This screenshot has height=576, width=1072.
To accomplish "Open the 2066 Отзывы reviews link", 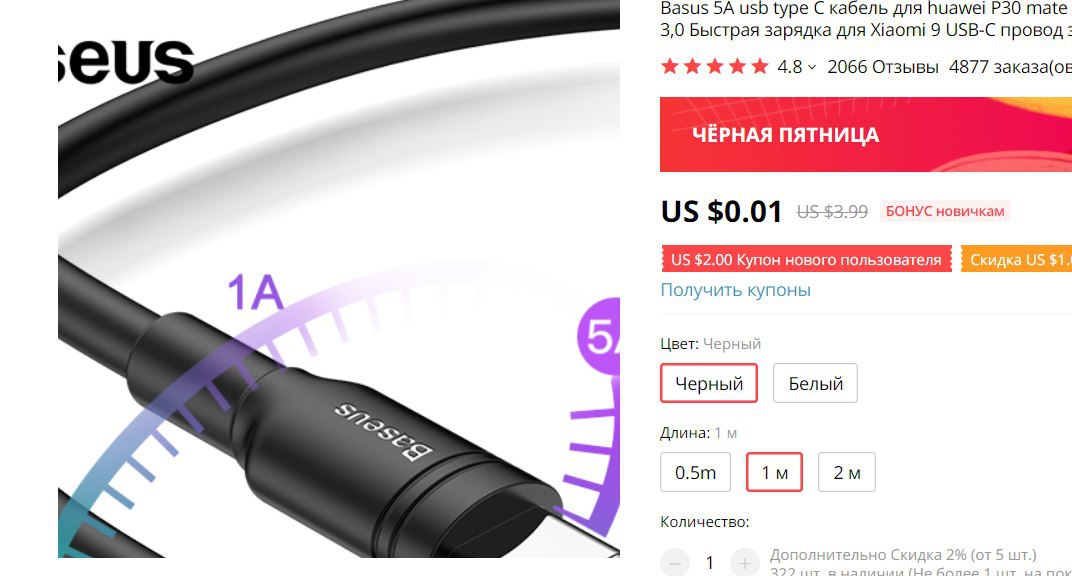I will (x=883, y=67).
